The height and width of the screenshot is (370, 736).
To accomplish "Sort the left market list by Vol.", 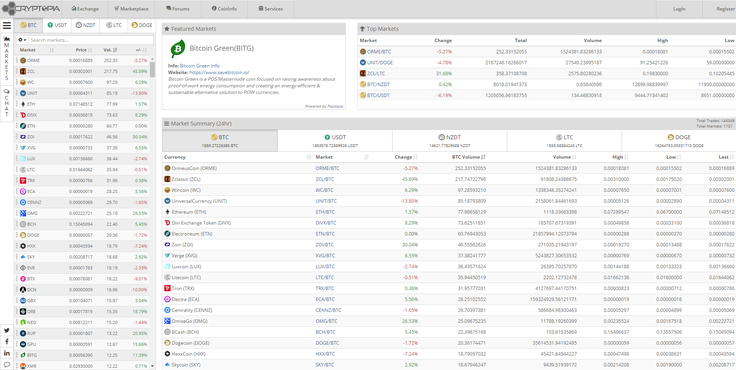I will click(x=109, y=50).
